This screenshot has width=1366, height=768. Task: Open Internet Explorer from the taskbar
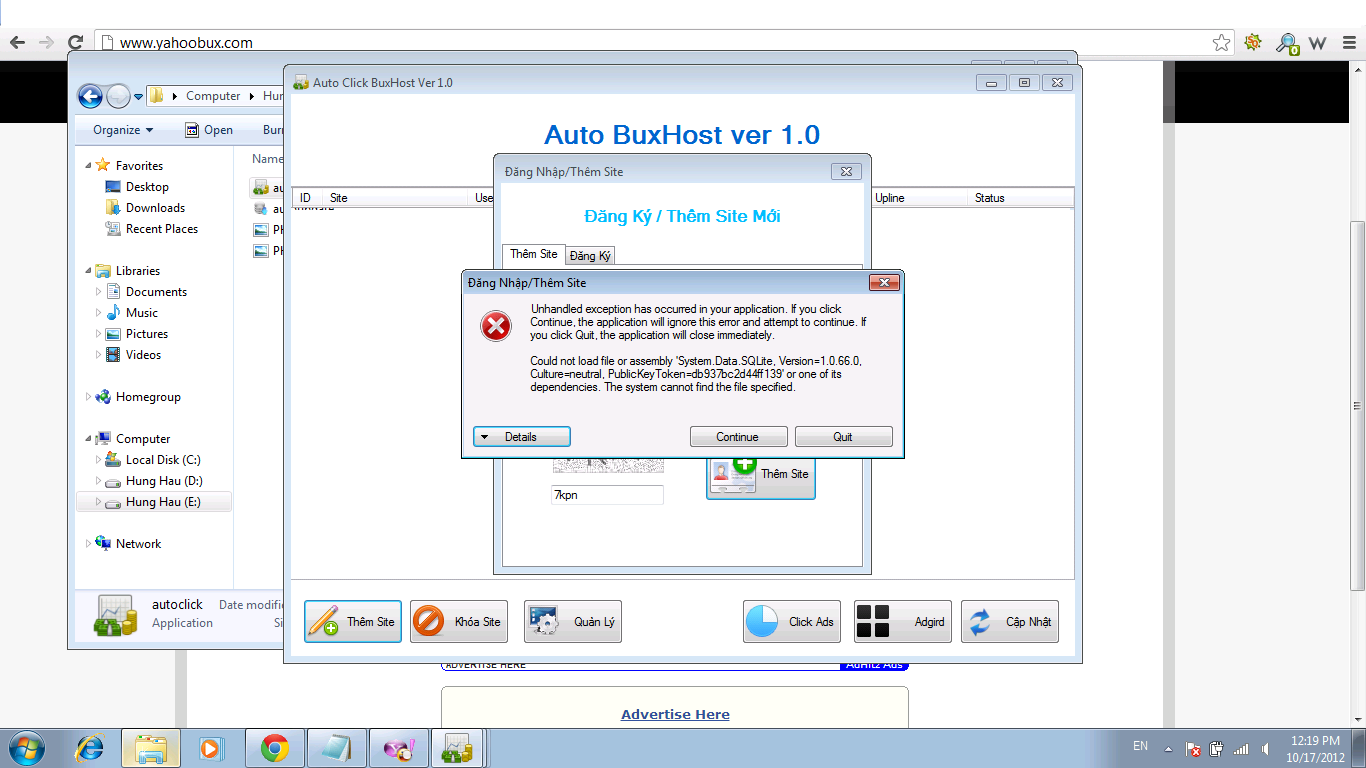coord(90,748)
